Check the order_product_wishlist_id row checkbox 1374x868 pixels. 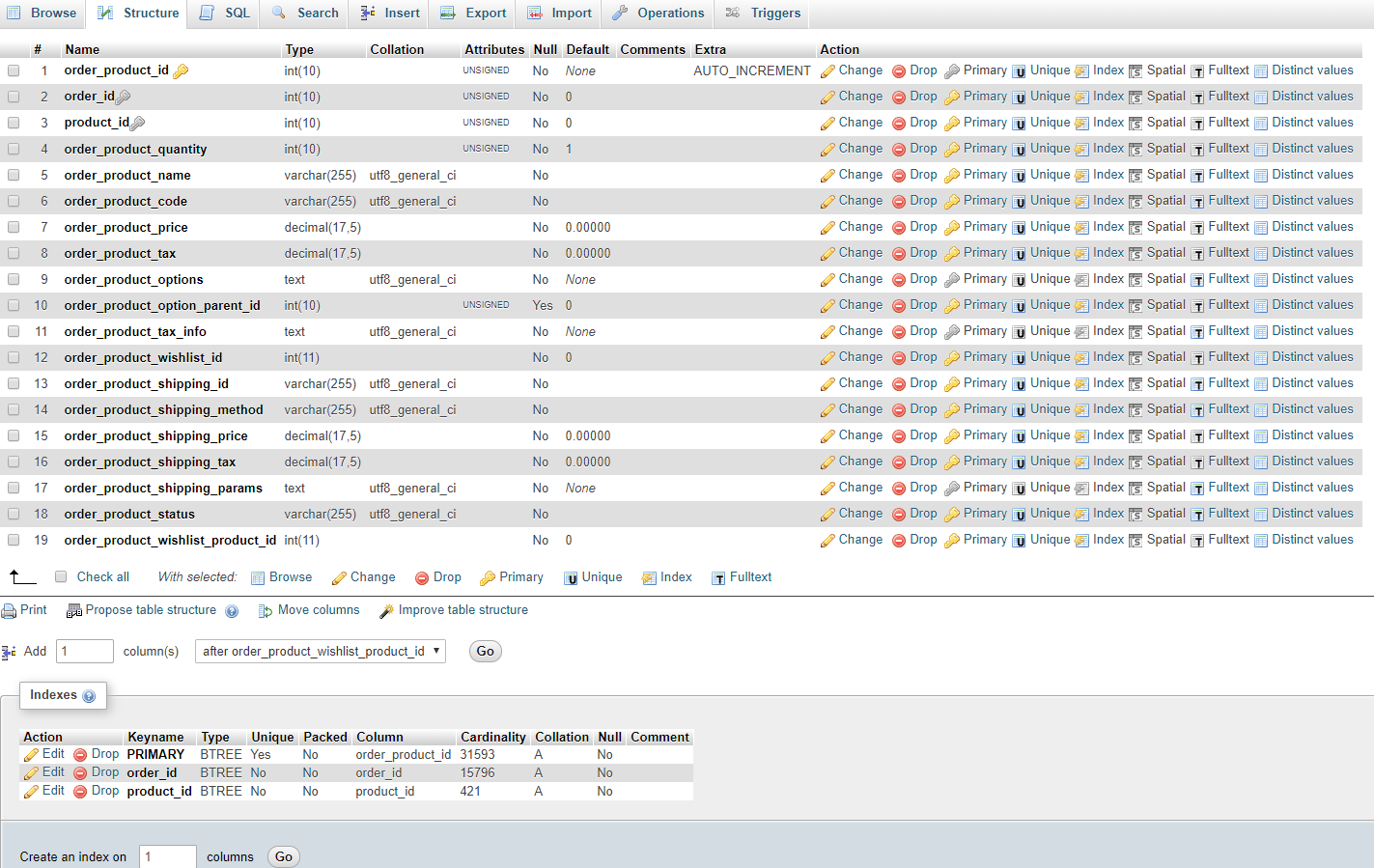coord(14,357)
